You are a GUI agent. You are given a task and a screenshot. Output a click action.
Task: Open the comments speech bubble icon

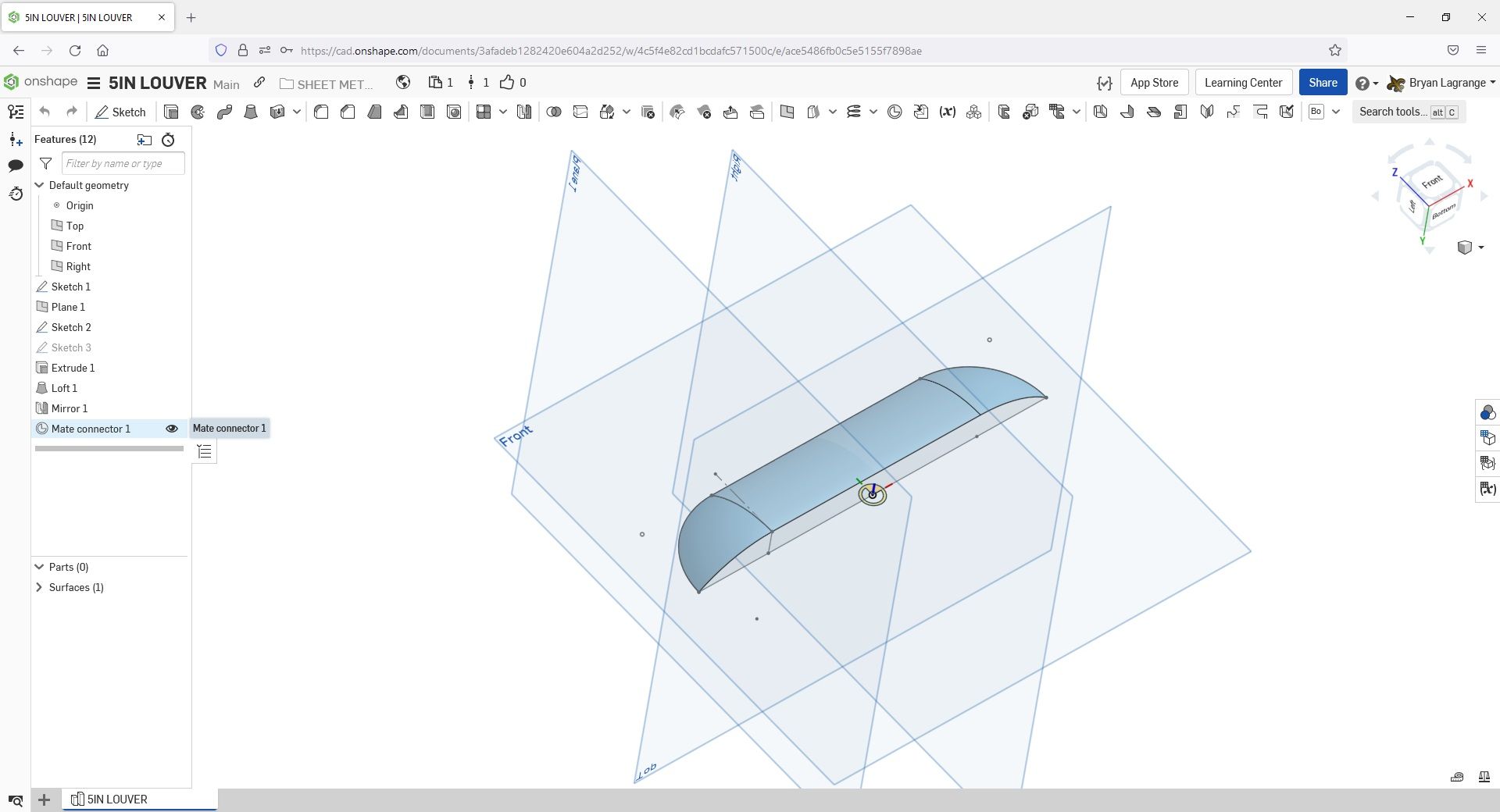click(x=16, y=166)
